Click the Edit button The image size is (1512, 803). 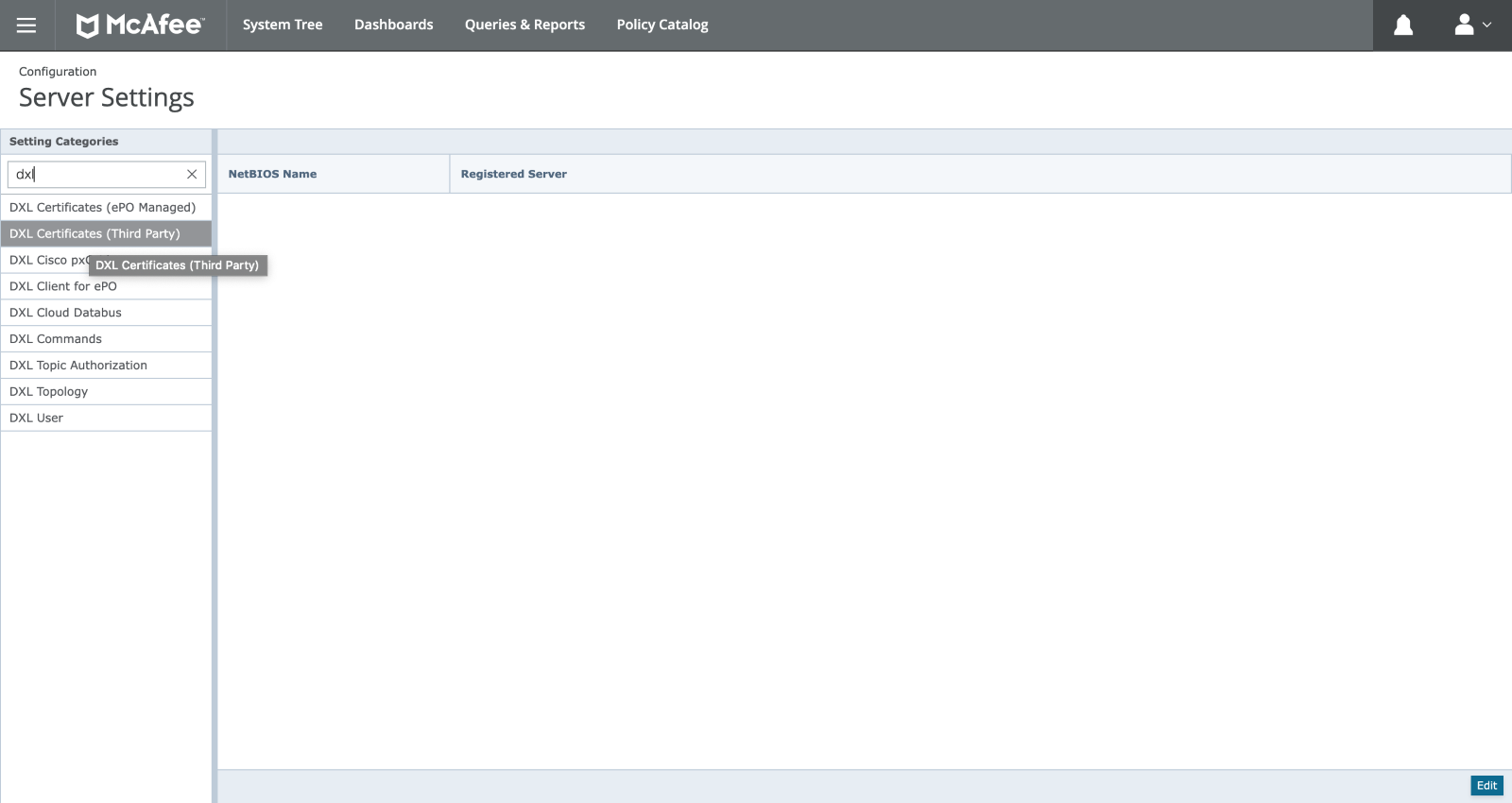(1486, 786)
